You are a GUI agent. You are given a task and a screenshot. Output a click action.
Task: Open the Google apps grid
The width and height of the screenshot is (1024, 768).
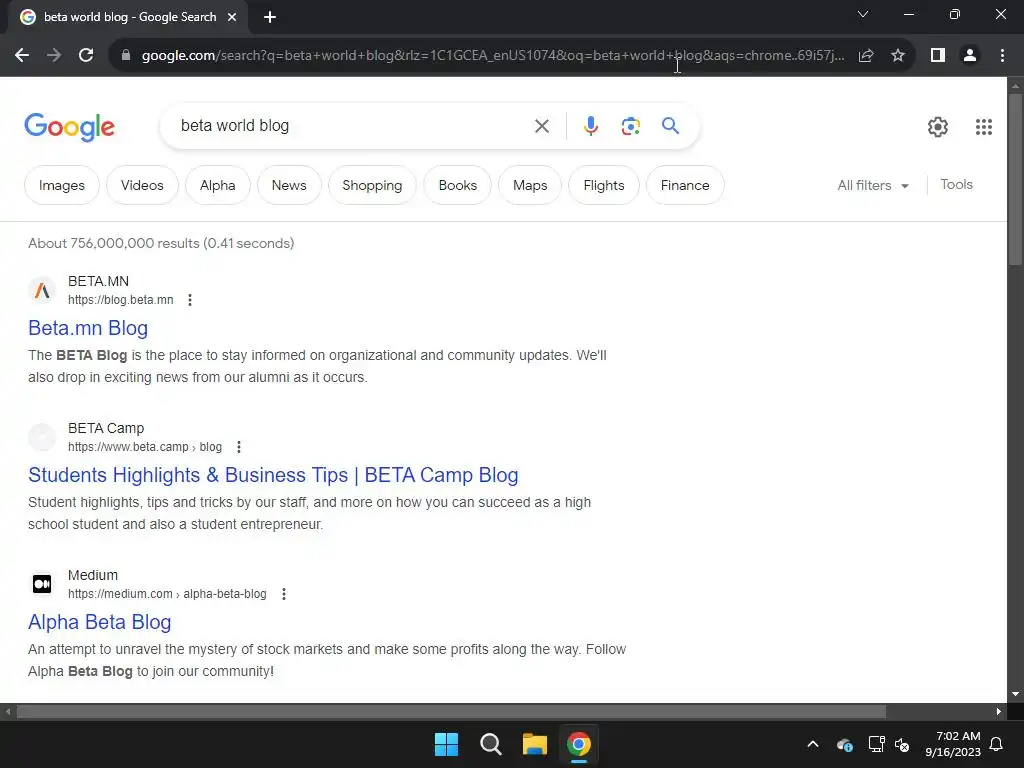(x=984, y=127)
